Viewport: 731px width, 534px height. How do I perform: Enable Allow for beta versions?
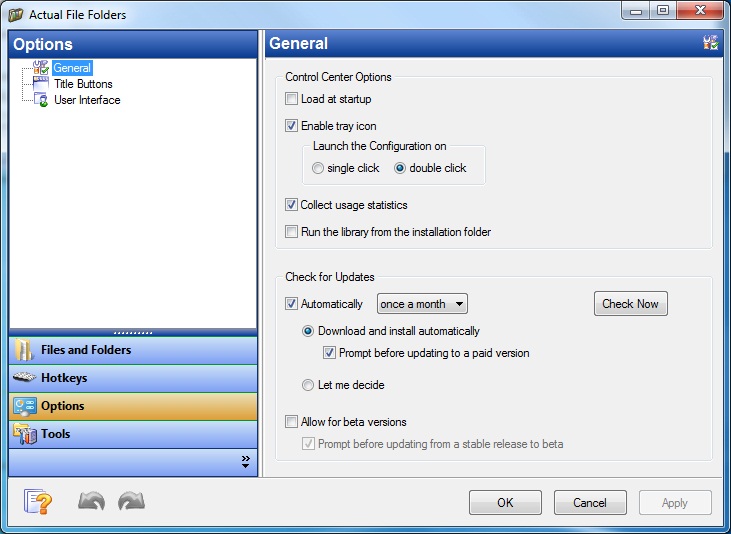(x=292, y=422)
